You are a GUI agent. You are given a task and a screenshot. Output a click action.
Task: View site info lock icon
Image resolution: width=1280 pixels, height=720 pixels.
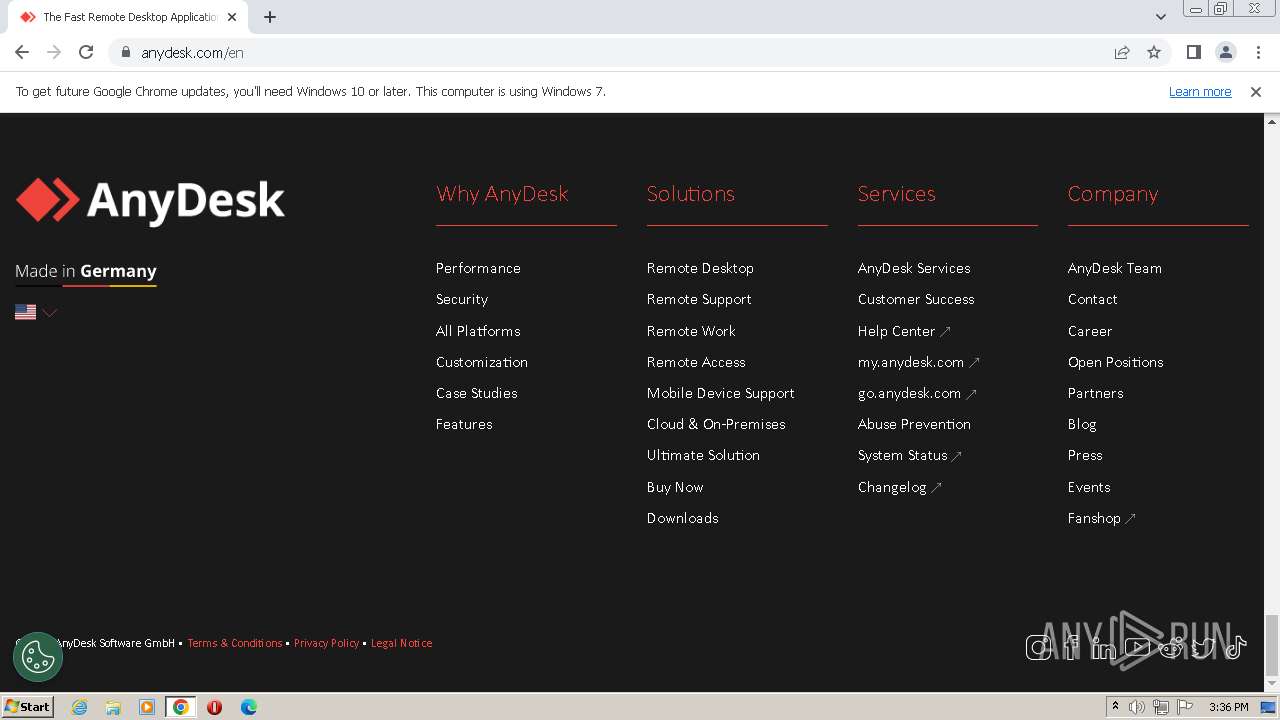click(126, 52)
